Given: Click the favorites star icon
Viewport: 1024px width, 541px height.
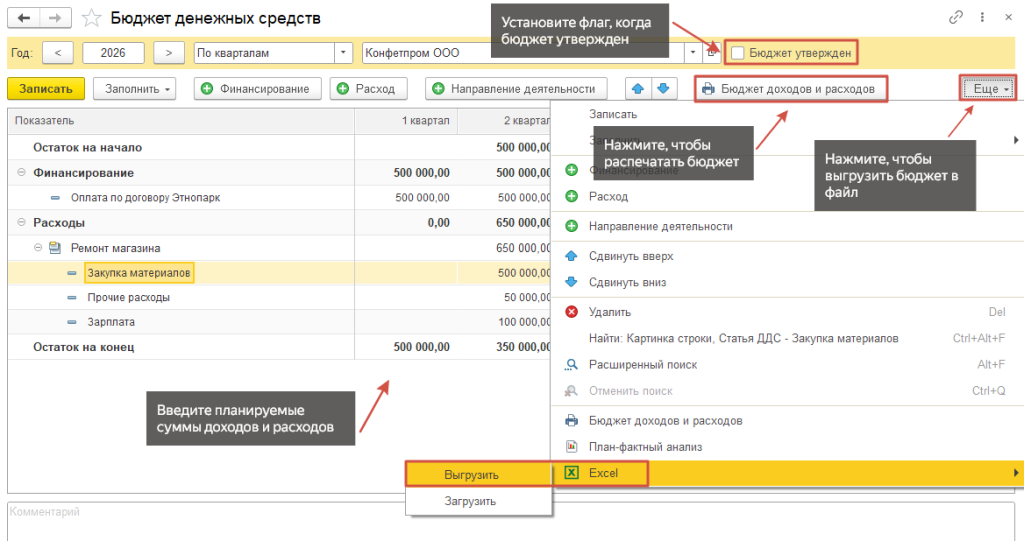Looking at the screenshot, I should 91,18.
